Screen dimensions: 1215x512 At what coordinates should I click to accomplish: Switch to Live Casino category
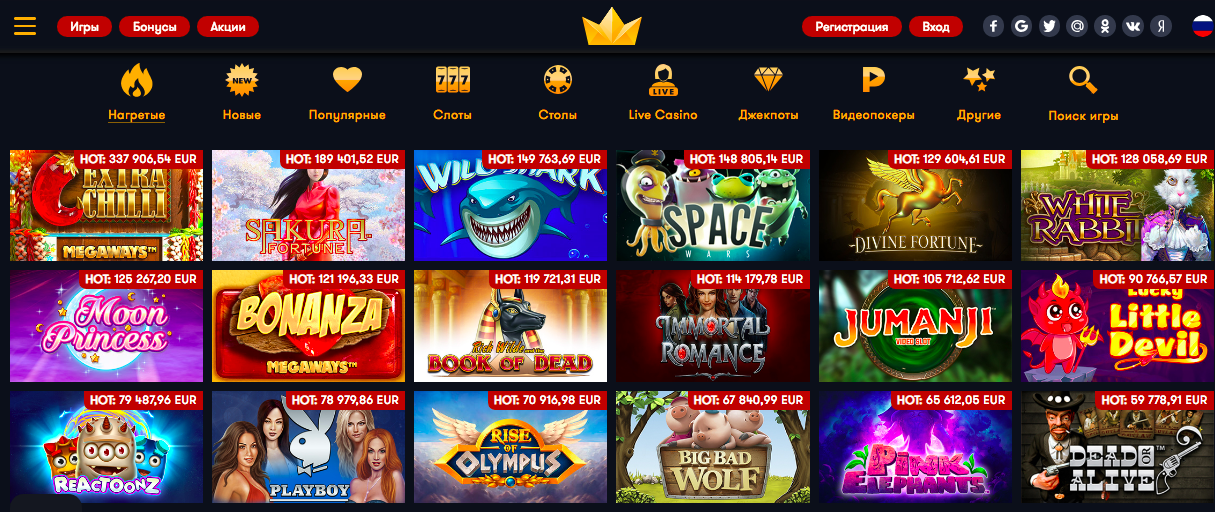click(x=663, y=93)
